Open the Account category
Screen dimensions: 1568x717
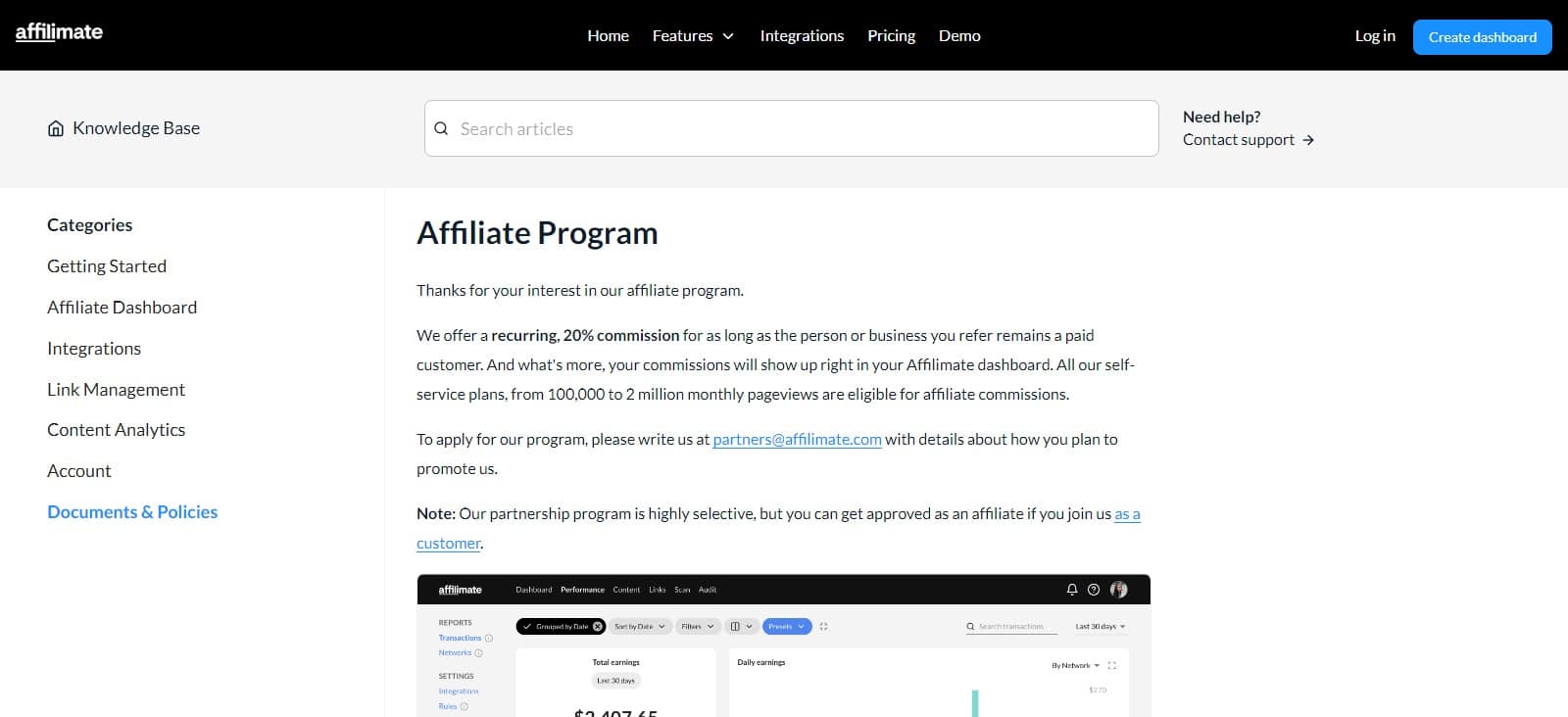point(79,471)
